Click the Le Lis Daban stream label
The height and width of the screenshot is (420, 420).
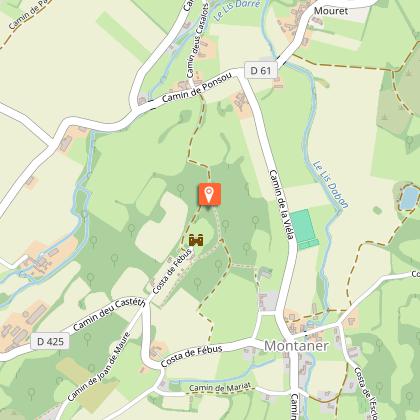click(330, 184)
